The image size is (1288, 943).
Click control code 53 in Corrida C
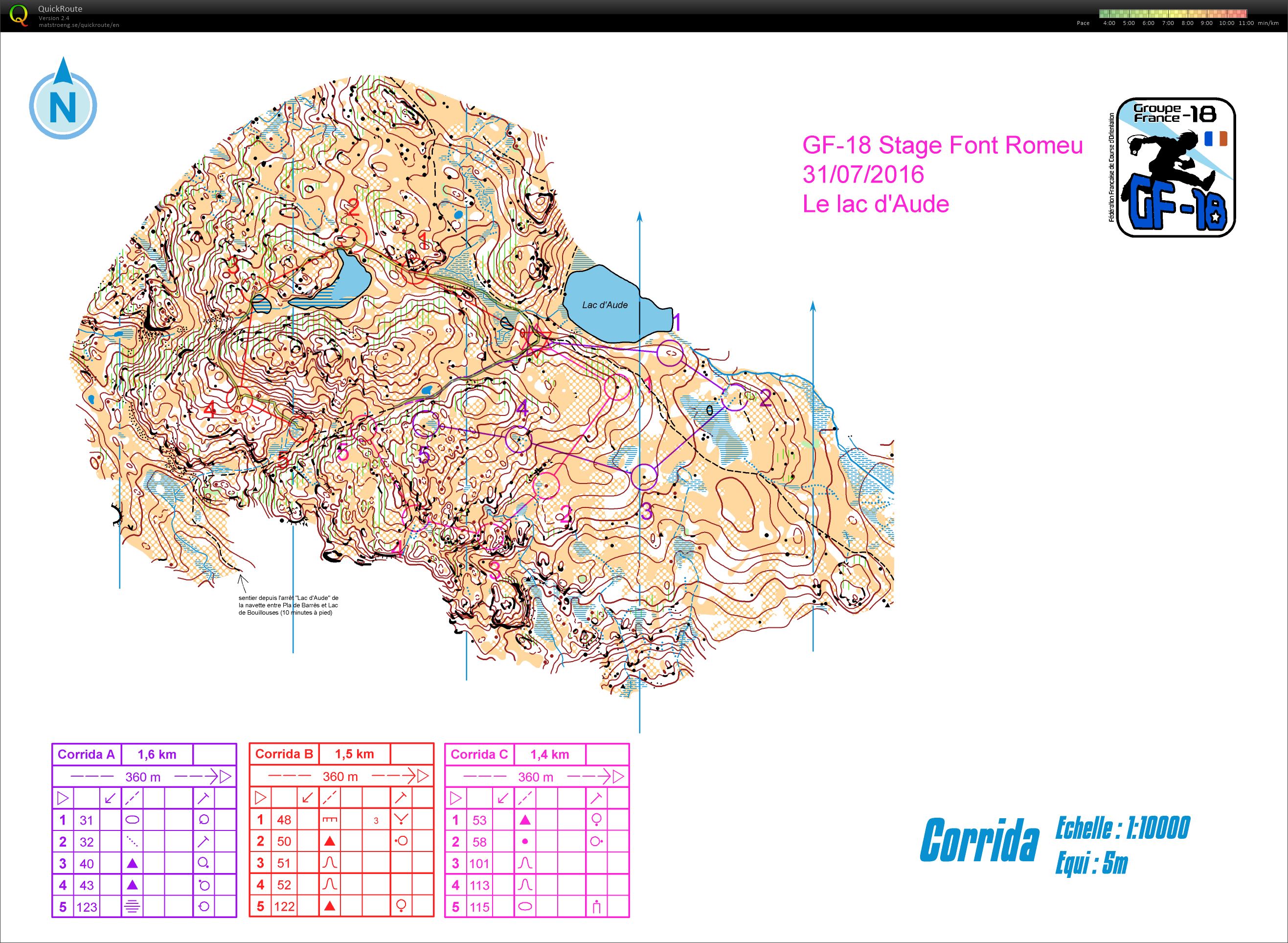click(480, 820)
